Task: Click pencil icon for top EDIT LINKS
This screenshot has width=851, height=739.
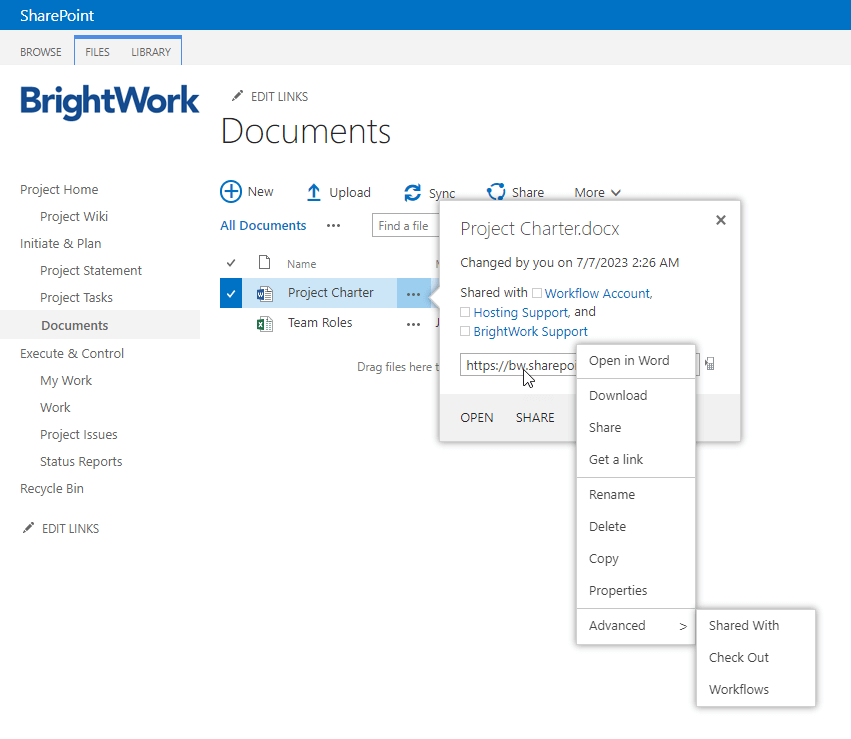Action: click(237, 96)
